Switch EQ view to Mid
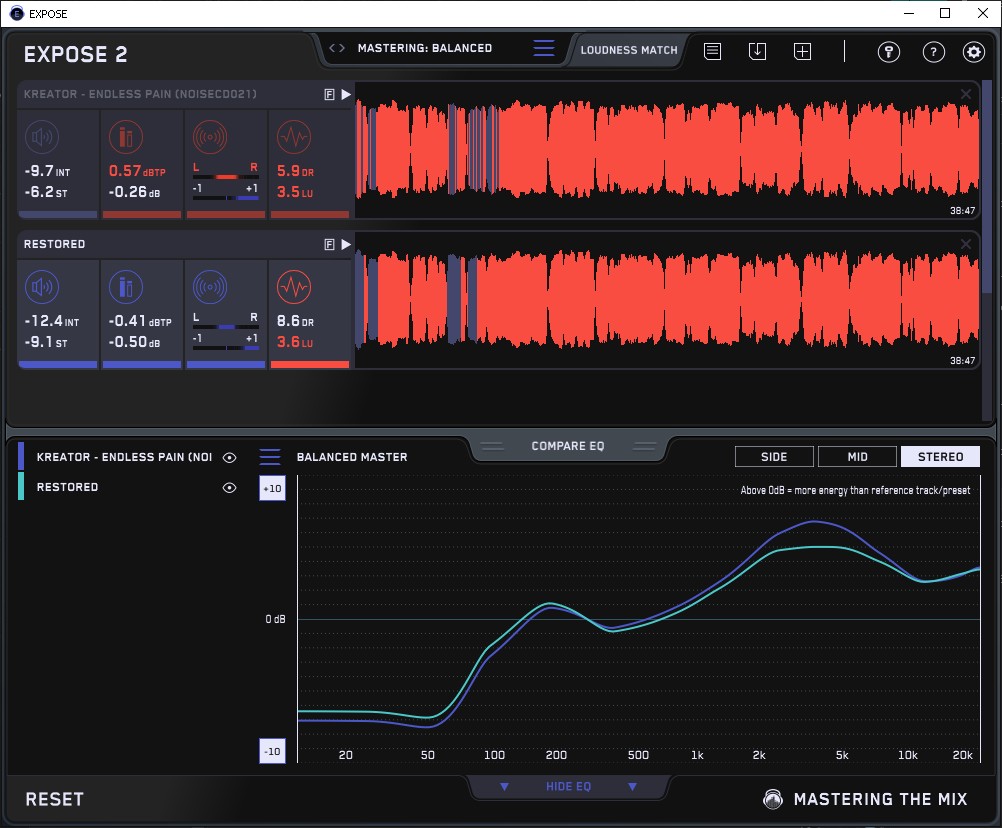Viewport: 1002px width, 828px height. tap(857, 457)
